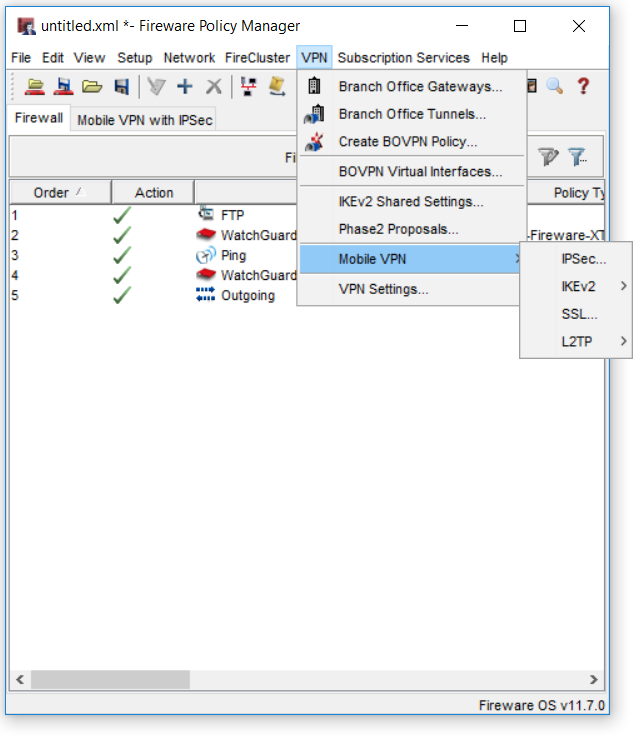Open VPN Settings menu entry
The height and width of the screenshot is (736, 642).
click(x=383, y=290)
